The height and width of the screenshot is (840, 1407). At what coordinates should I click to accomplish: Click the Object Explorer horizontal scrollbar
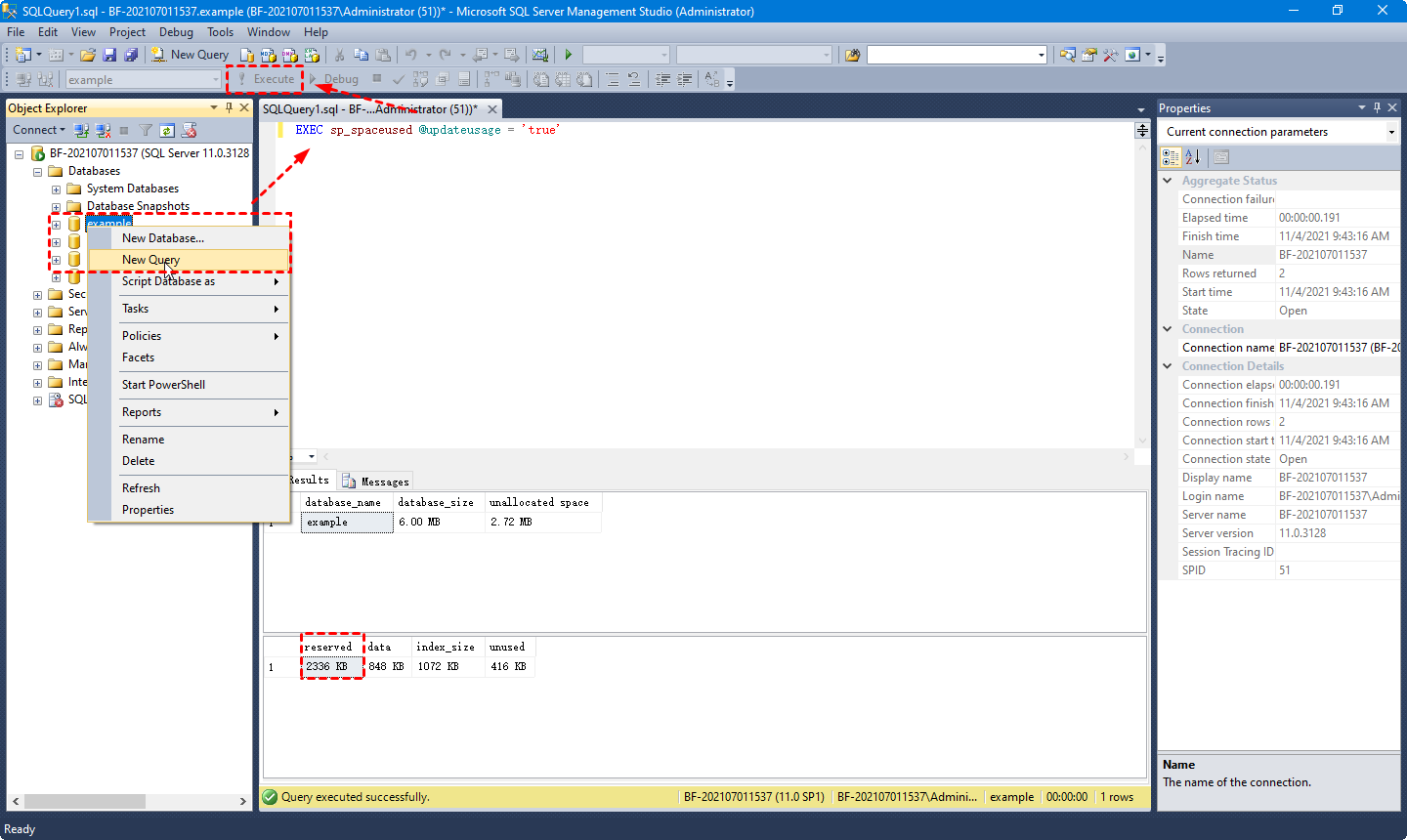85,801
